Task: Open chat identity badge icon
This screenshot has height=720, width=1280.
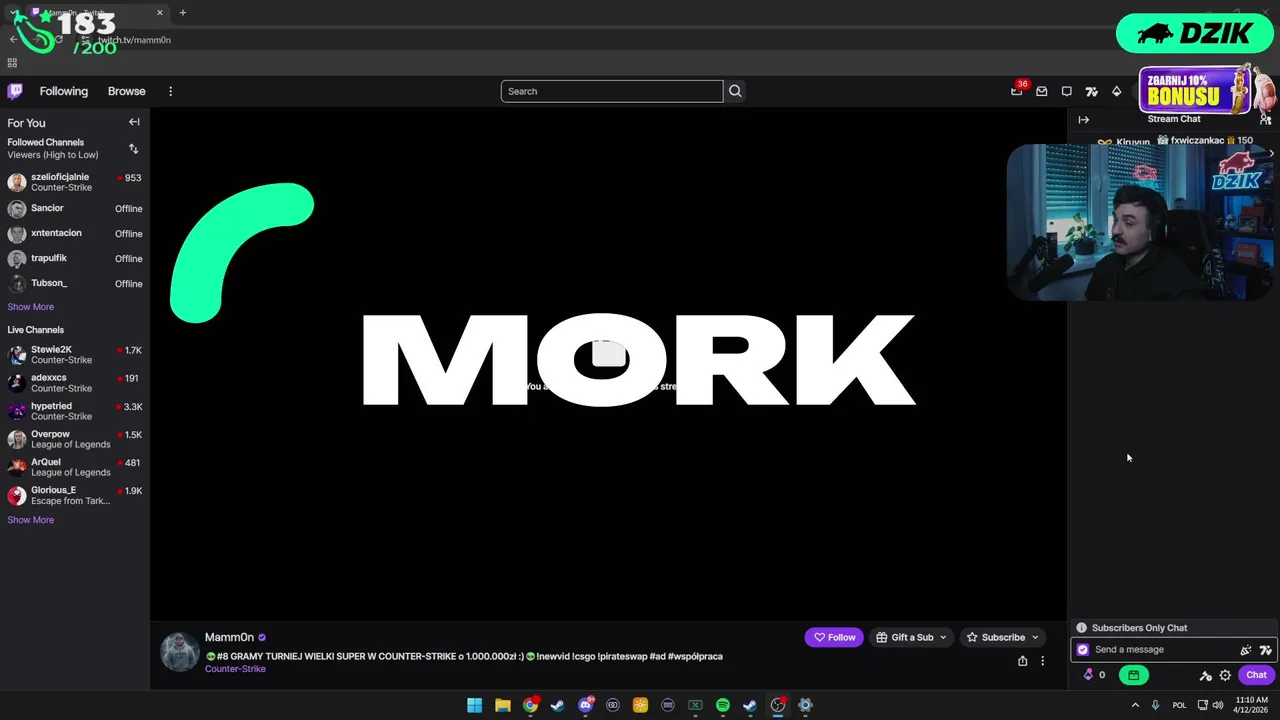Action: 1082,650
